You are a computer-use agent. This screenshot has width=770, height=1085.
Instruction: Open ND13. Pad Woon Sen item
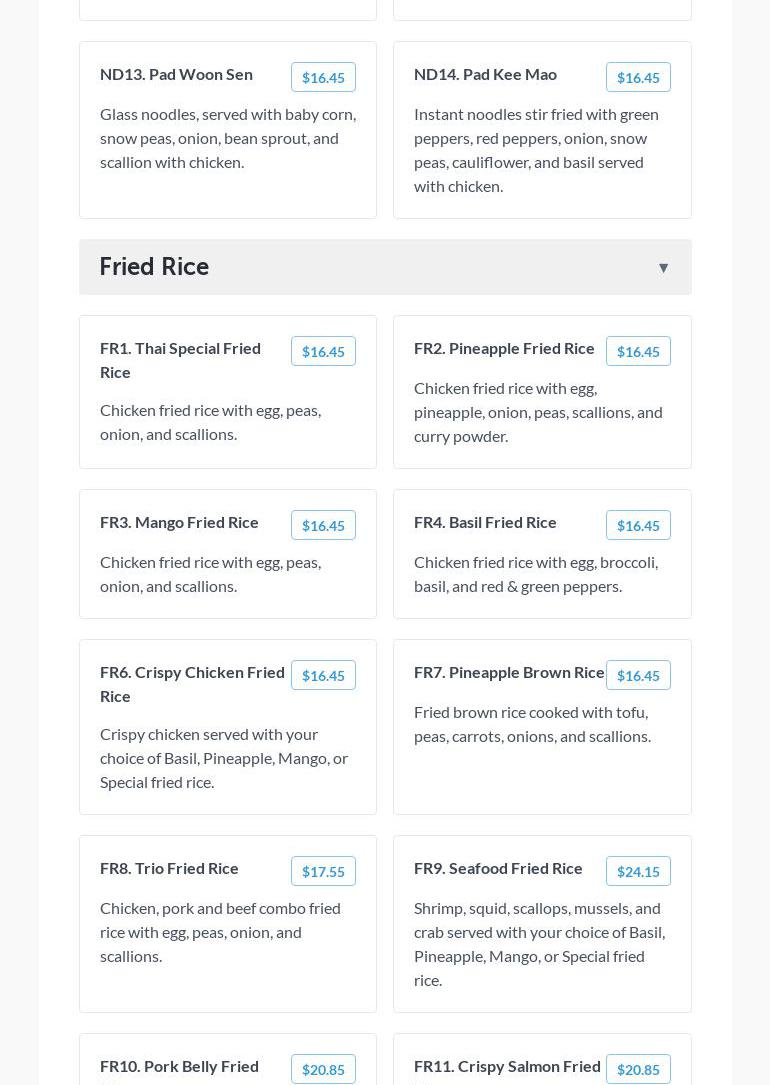coord(176,74)
